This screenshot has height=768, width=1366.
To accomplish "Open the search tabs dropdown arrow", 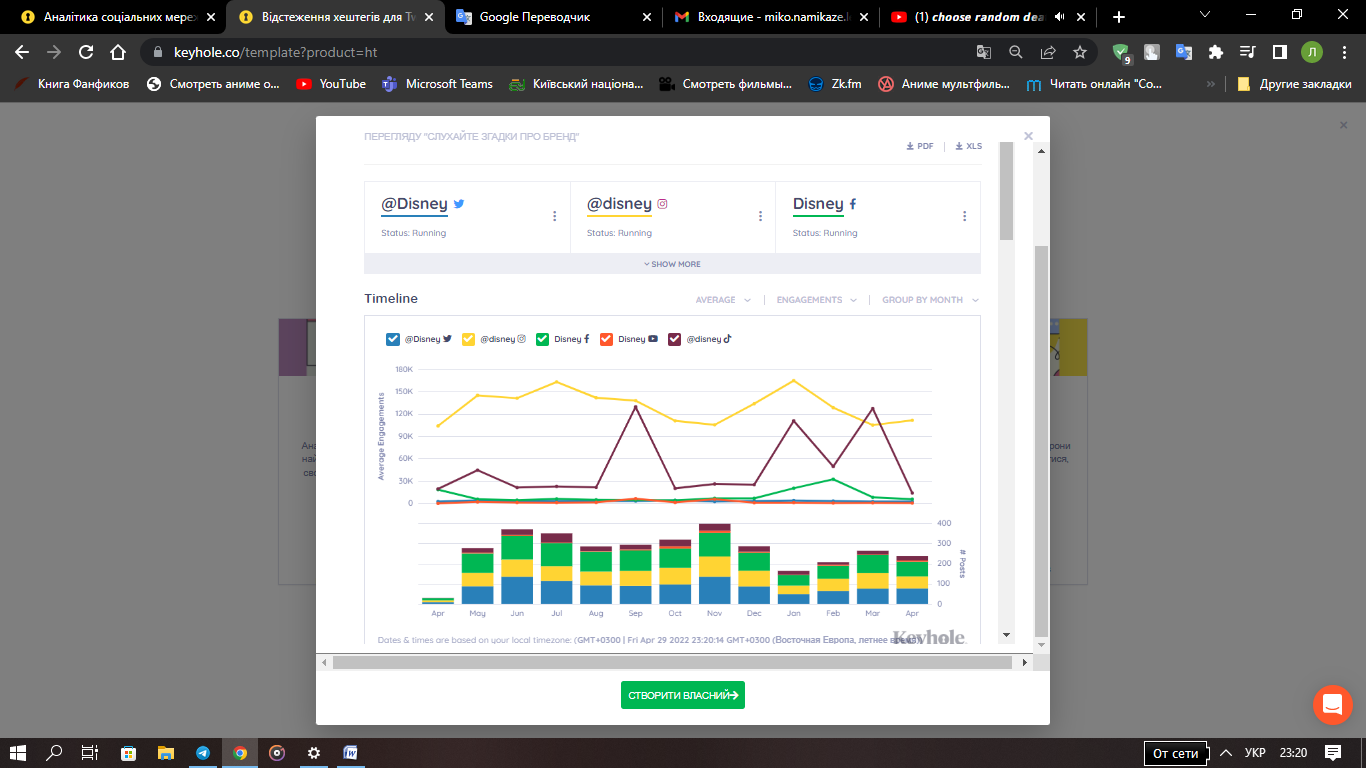I will (1205, 15).
